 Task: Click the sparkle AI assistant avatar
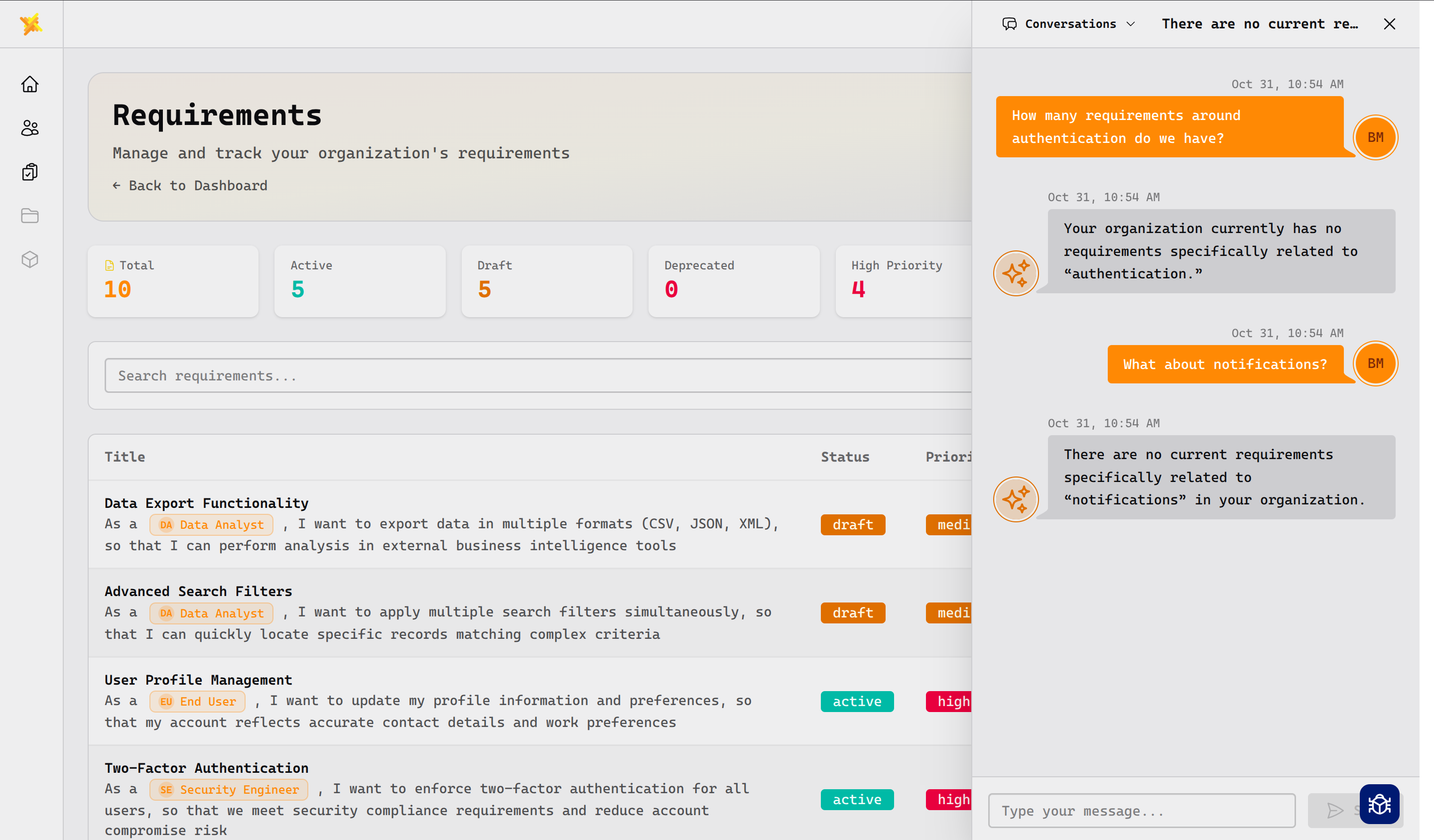1016,273
